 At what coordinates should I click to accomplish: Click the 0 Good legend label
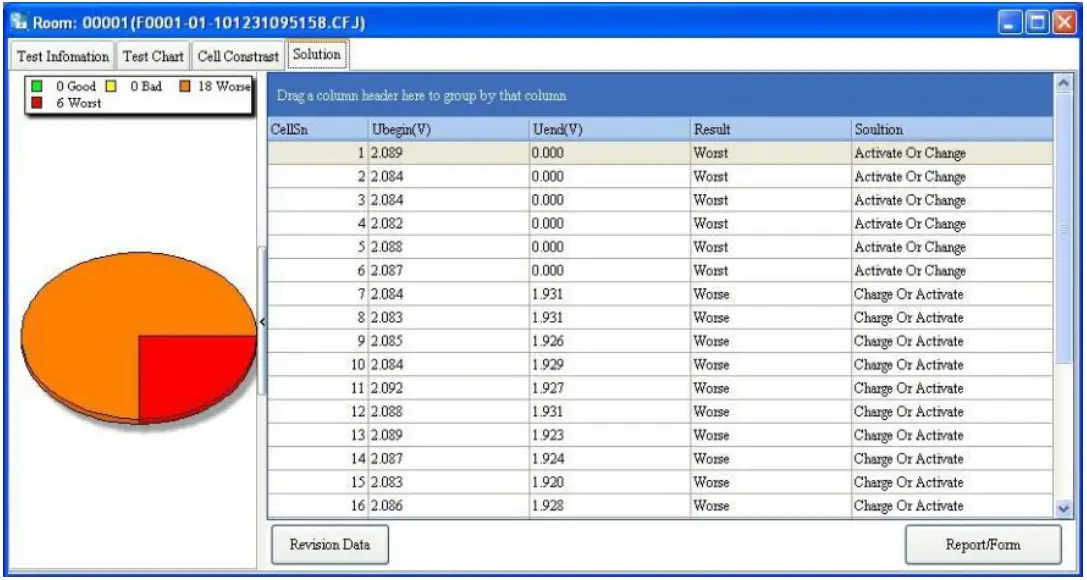(x=76, y=87)
